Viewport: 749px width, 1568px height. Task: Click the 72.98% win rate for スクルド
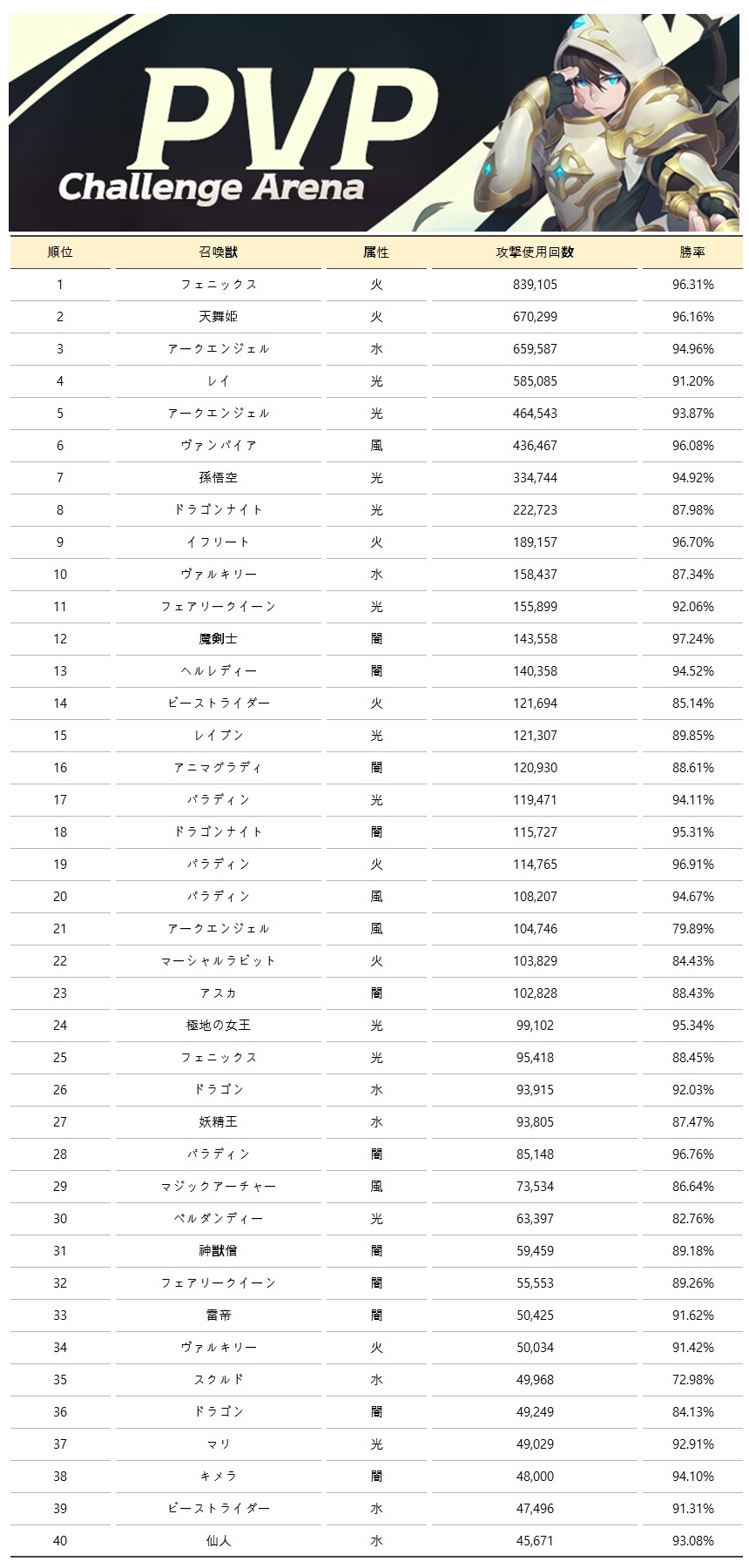coord(692,1380)
